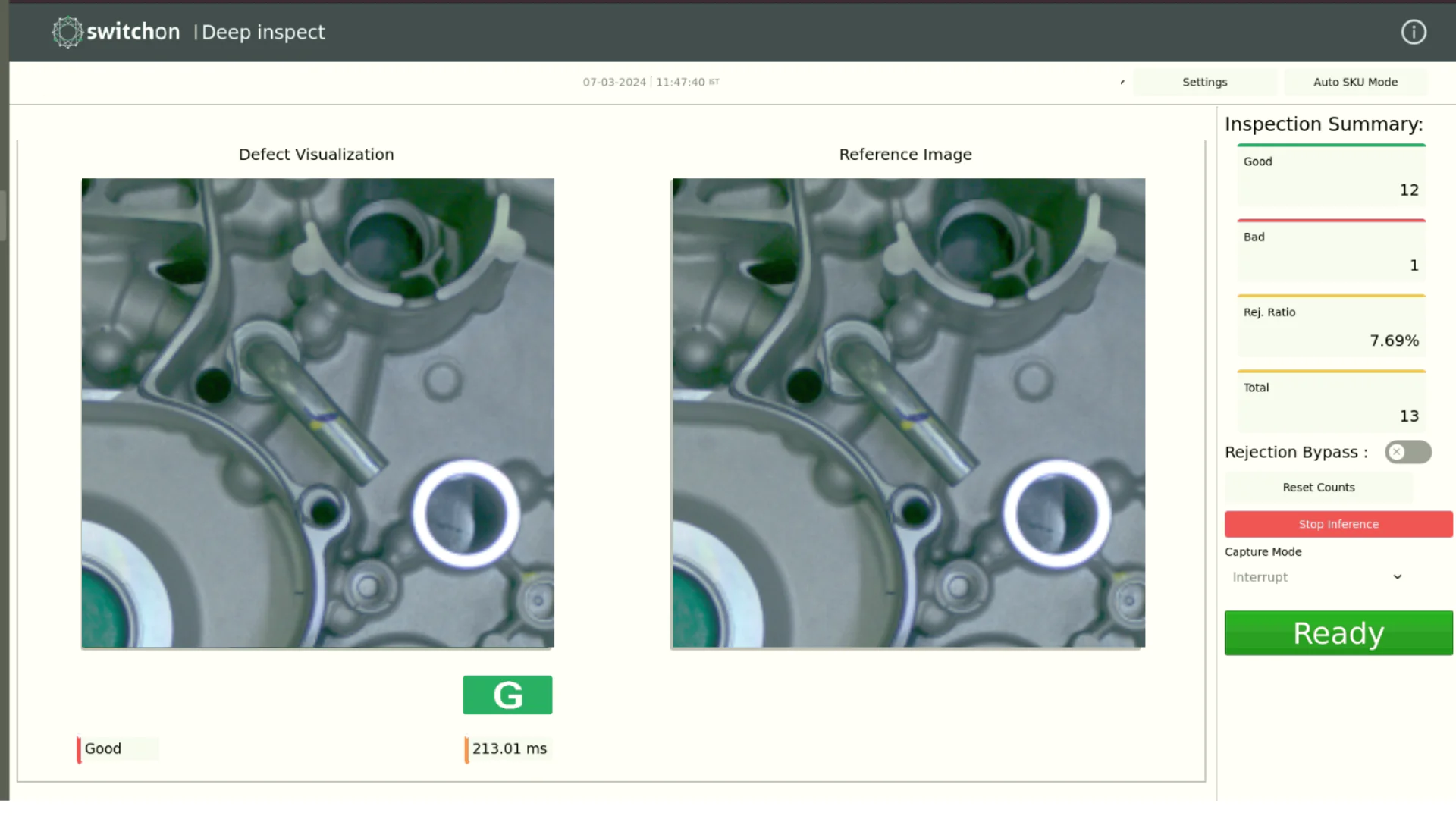The width and height of the screenshot is (1456, 819).
Task: Open the Settings menu
Action: tap(1204, 82)
